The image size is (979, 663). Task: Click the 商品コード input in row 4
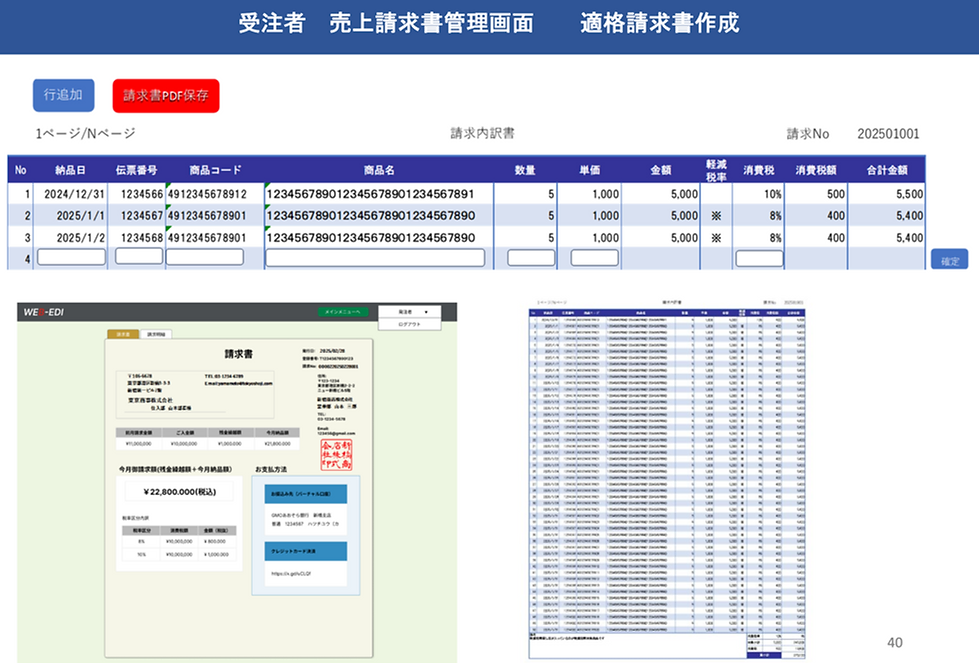205,257
